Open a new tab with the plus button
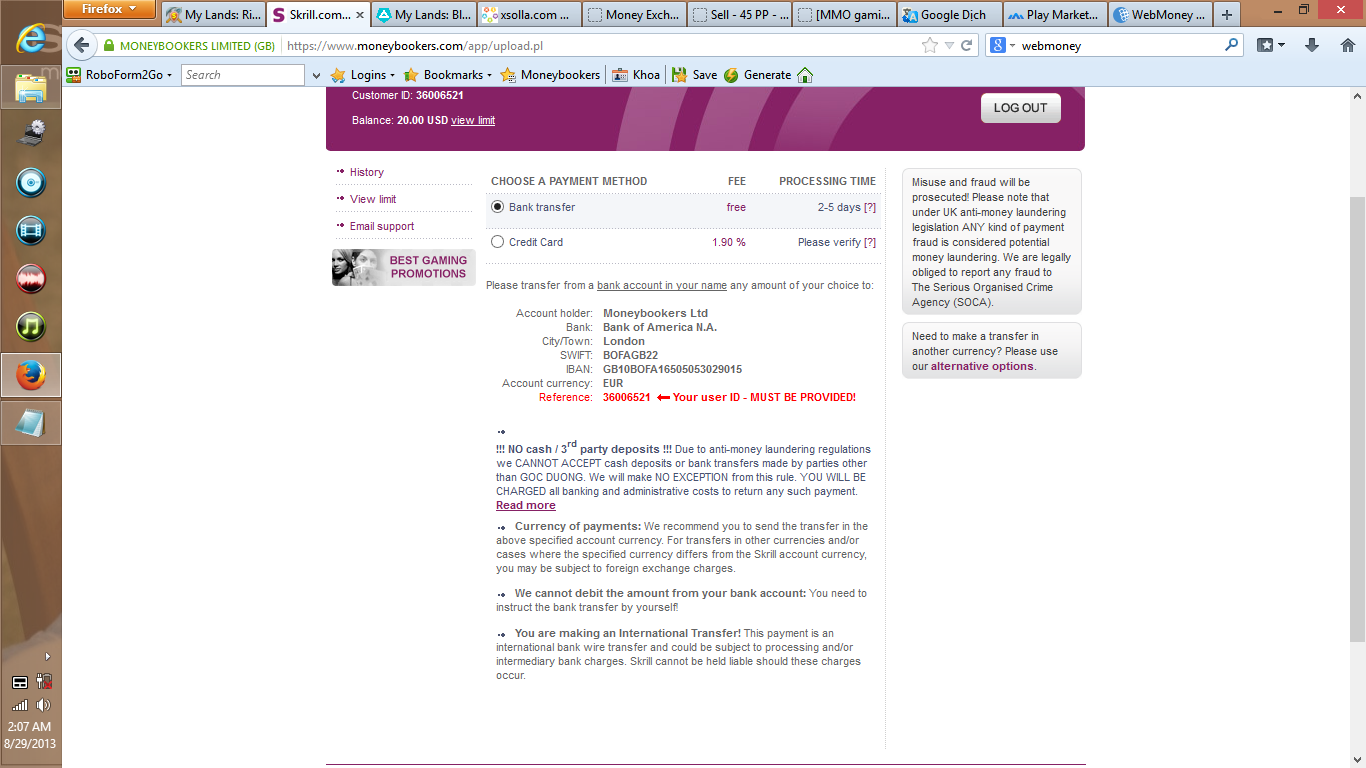The image size is (1366, 768). pyautogui.click(x=1227, y=15)
